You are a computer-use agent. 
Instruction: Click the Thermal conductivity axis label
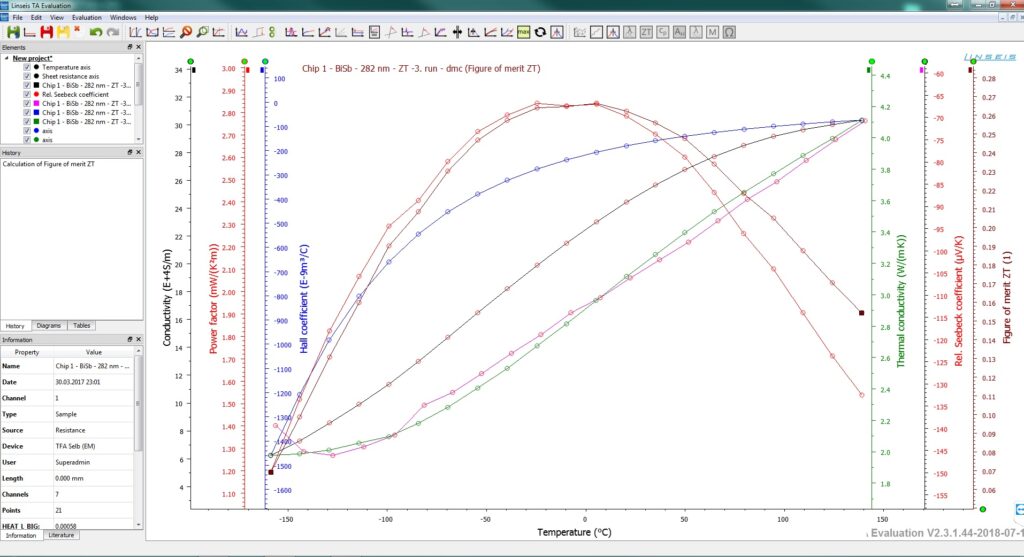click(901, 301)
